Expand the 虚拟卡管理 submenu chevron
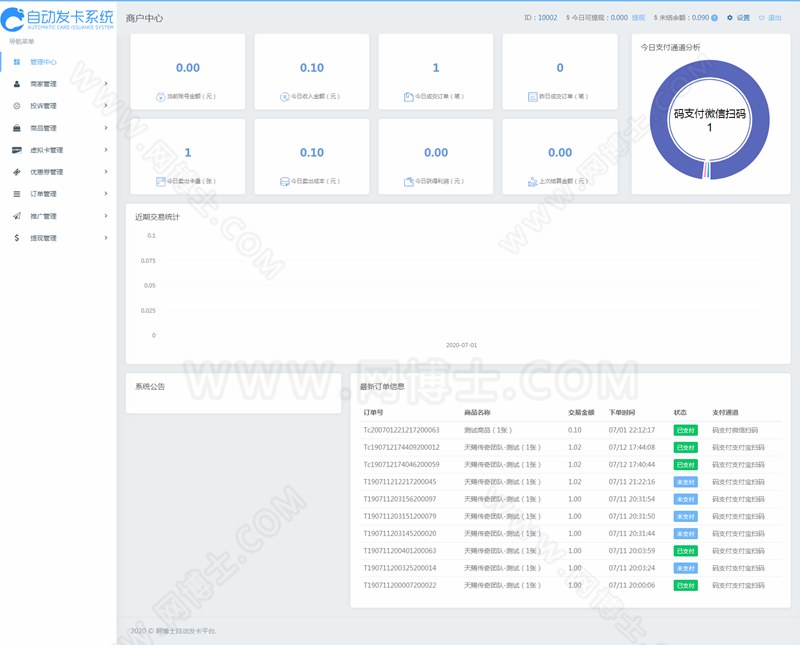Screen dimensions: 800x645 point(106,150)
